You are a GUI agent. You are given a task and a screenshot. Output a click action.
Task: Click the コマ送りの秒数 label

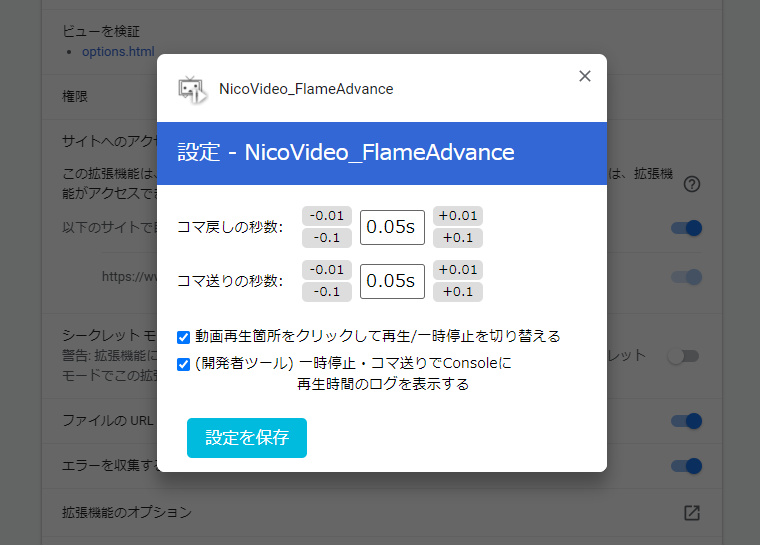pyautogui.click(x=230, y=281)
